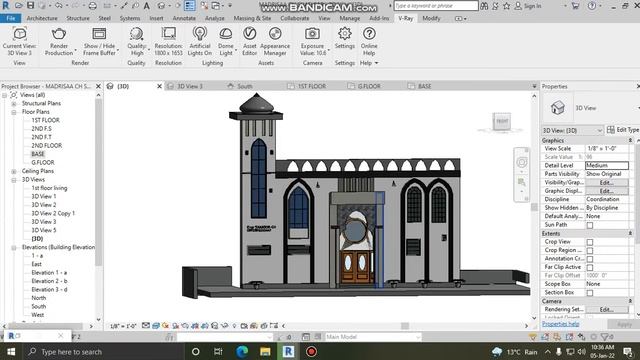The image size is (640, 360).
Task: Collapse the 3D Views node
Action: pos(14,180)
